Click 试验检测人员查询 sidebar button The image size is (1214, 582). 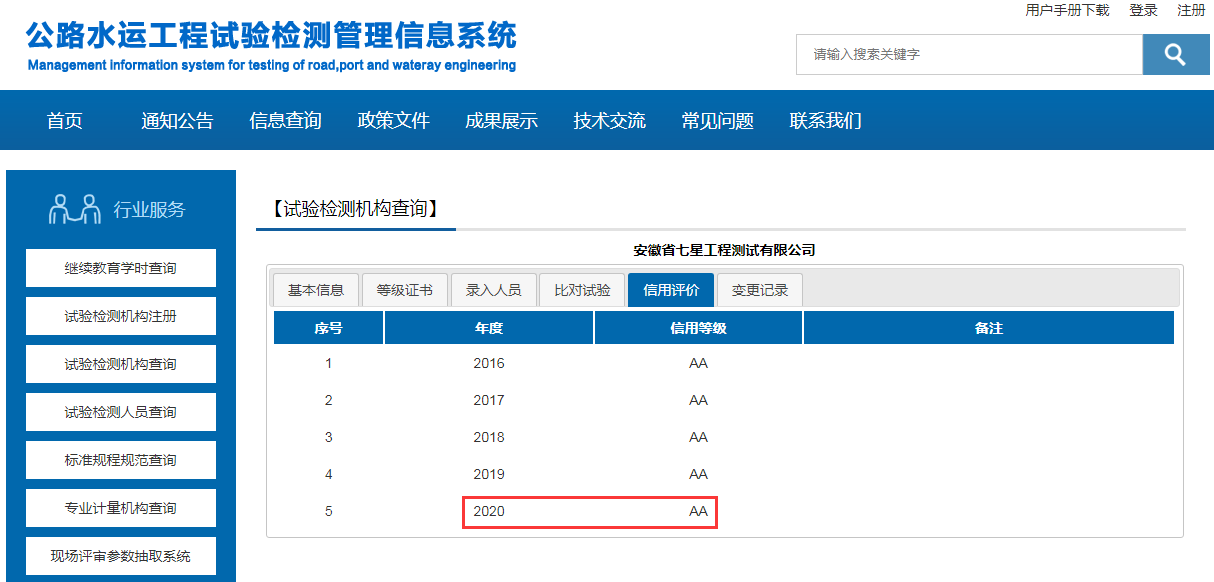point(120,412)
